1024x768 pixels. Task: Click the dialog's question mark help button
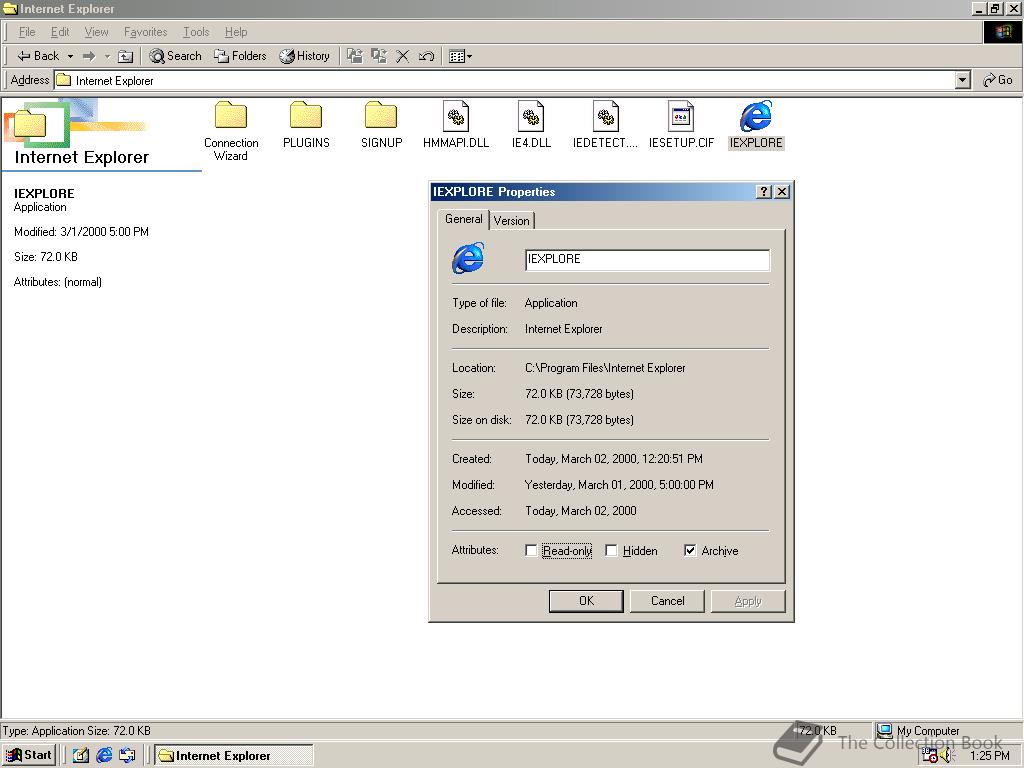pos(763,191)
